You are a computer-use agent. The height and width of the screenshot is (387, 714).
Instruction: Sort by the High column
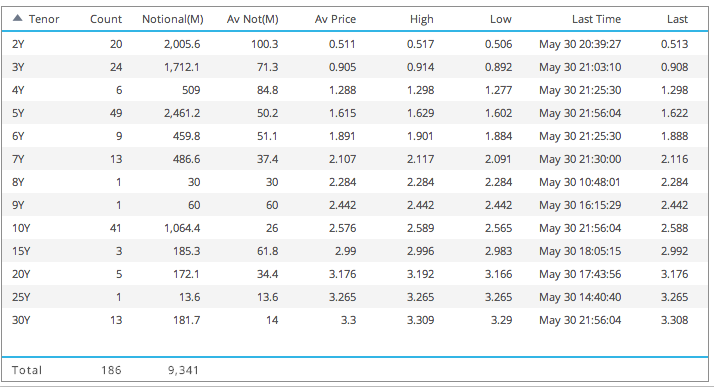click(422, 19)
